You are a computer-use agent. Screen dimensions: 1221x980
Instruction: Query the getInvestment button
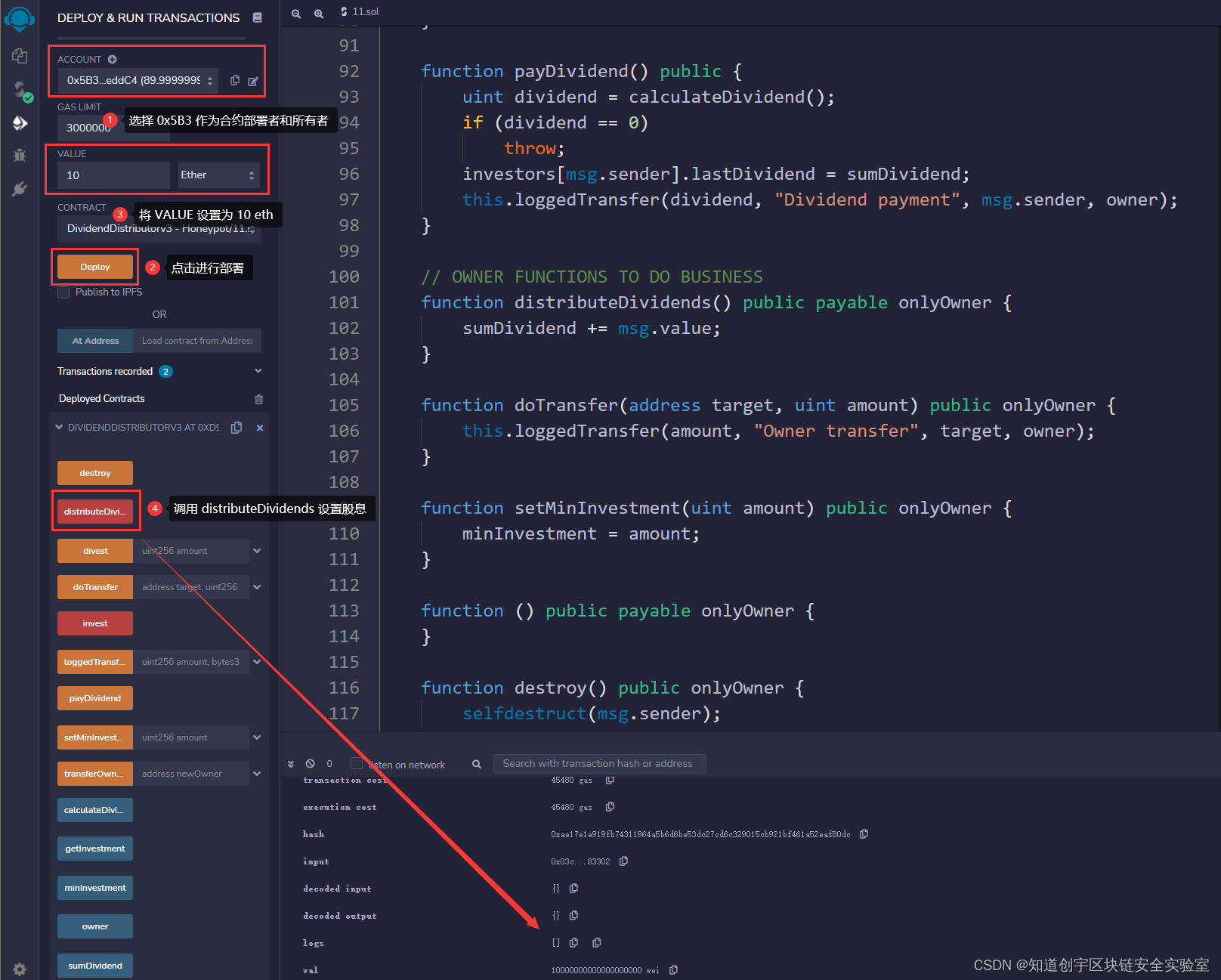click(95, 849)
